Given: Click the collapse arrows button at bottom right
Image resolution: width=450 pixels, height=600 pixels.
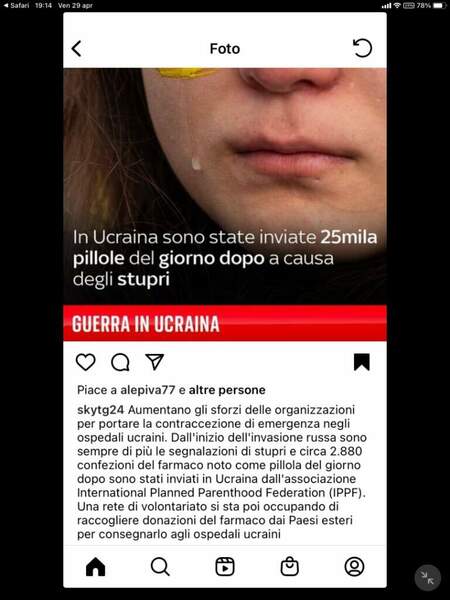Looking at the screenshot, I should (x=427, y=578).
